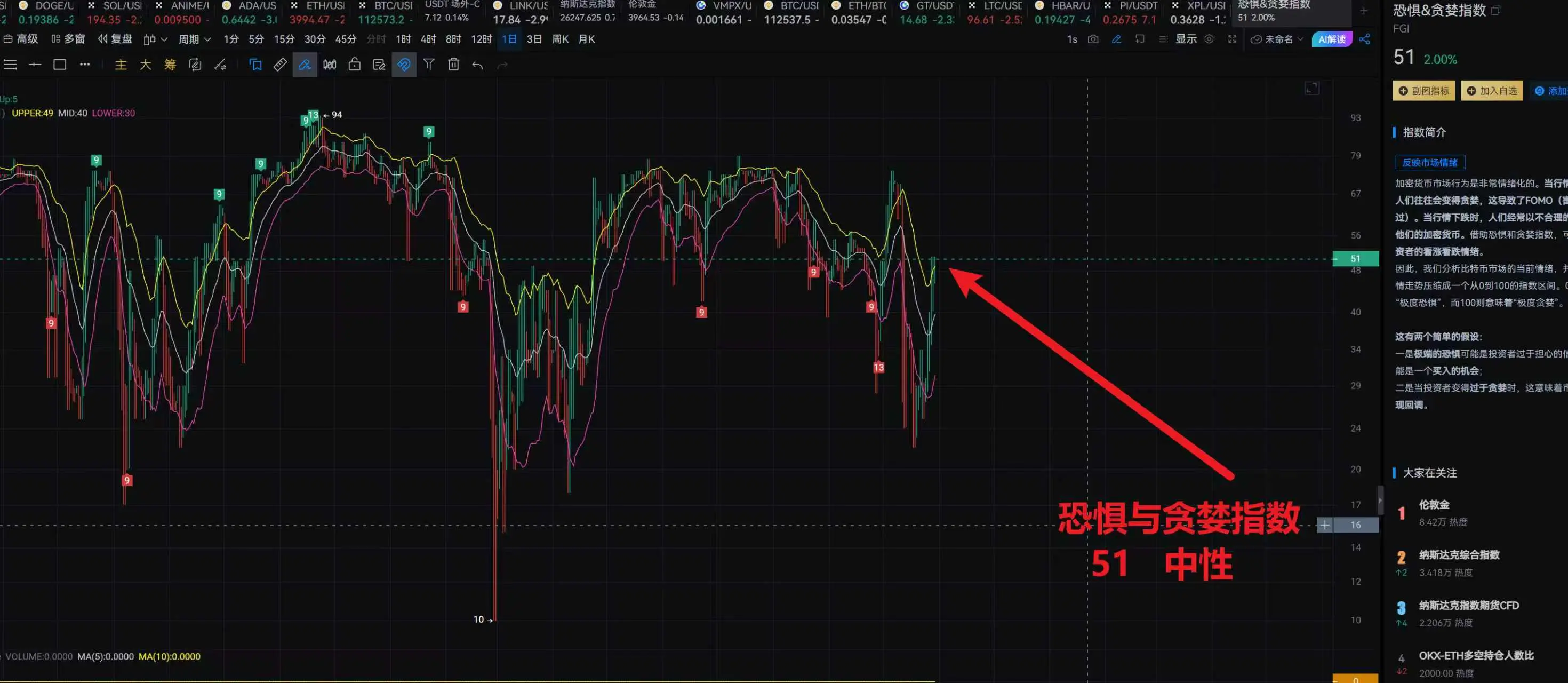The width and height of the screenshot is (1568, 683).
Task: Open 伦敦金 in the trending list
Action: click(x=1434, y=505)
